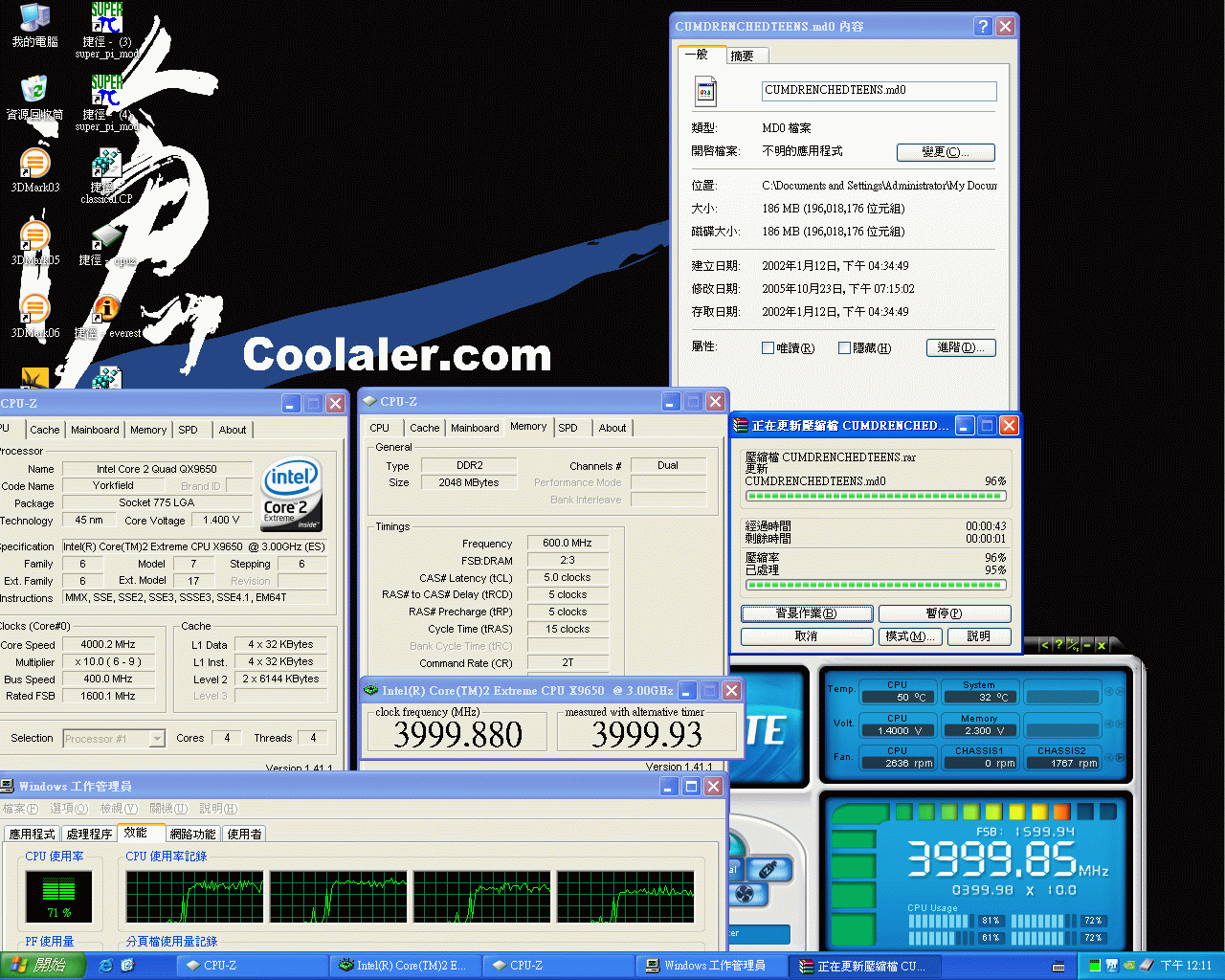Click the 背景作業(B) button in WinRAR
The height and width of the screenshot is (980, 1225).
807,613
